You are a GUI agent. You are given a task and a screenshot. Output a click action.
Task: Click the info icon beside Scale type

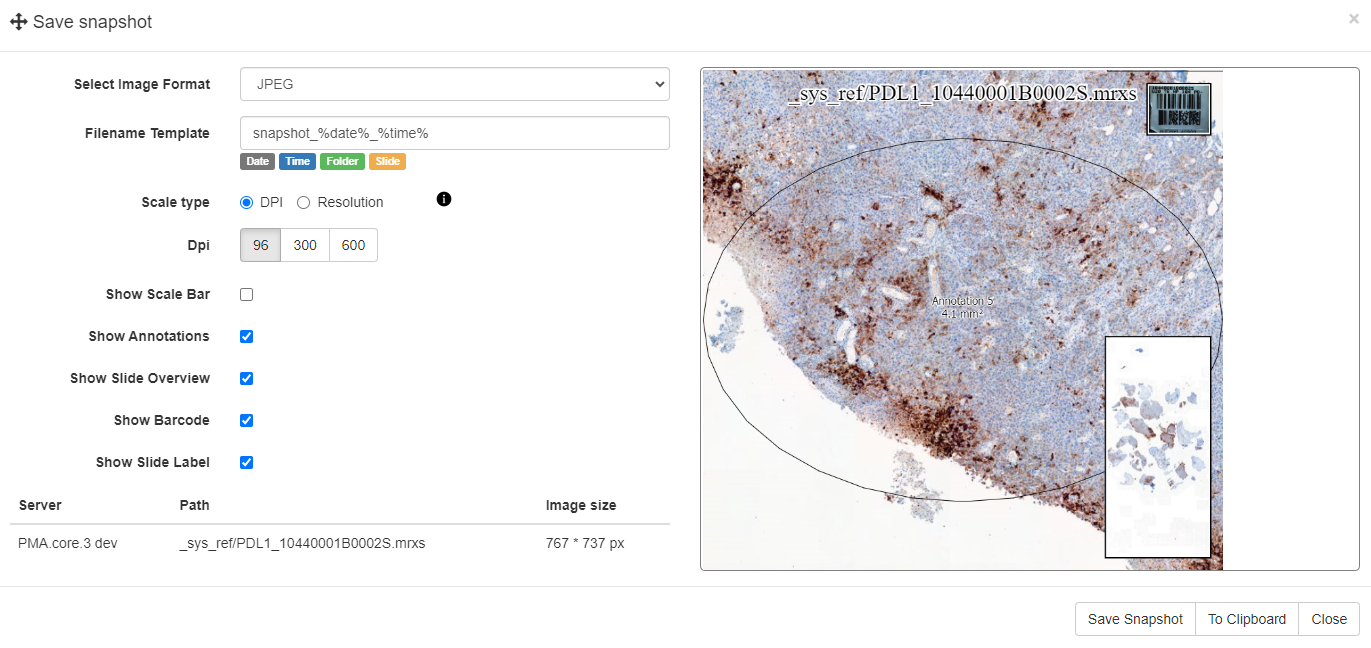click(444, 199)
